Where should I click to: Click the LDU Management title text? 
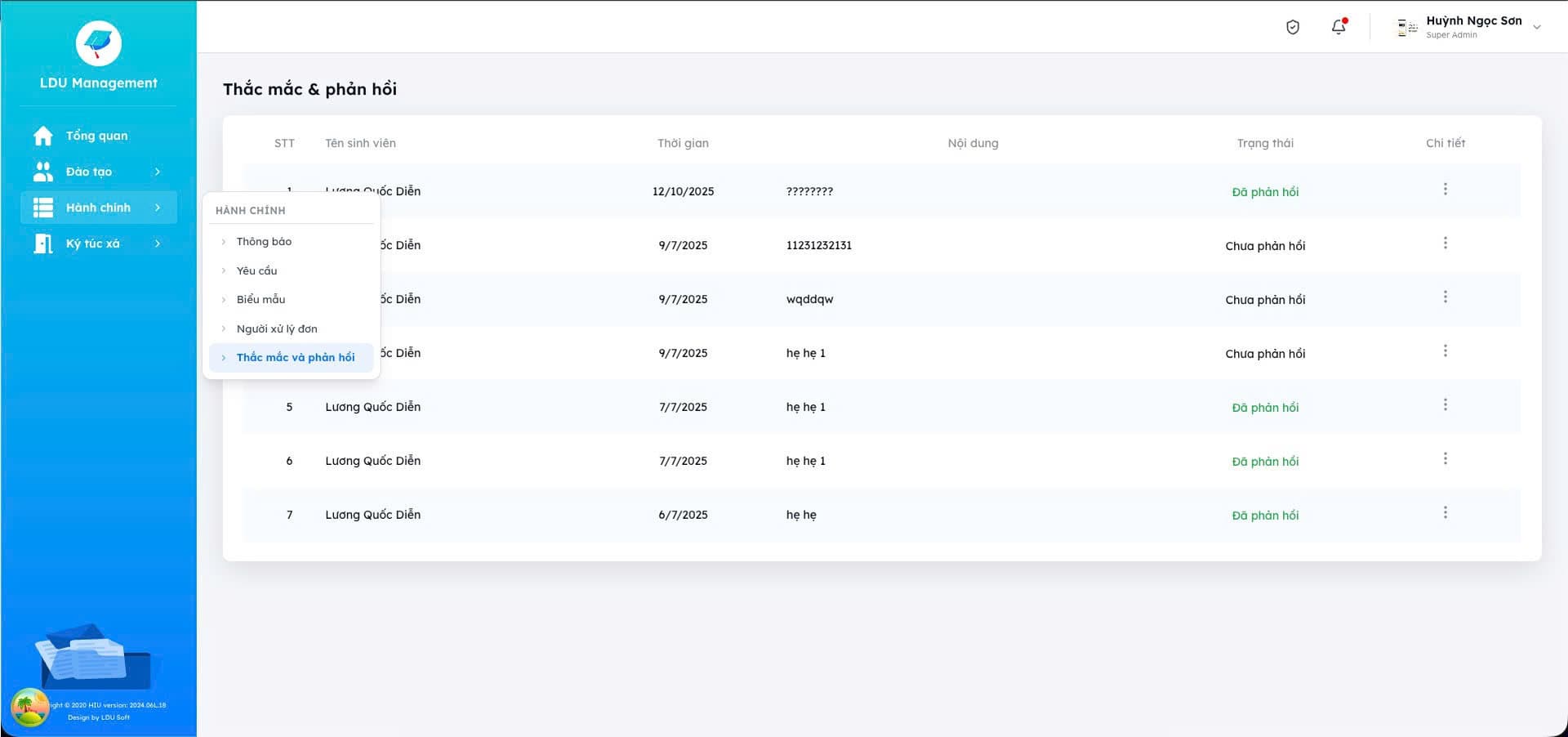[x=99, y=83]
